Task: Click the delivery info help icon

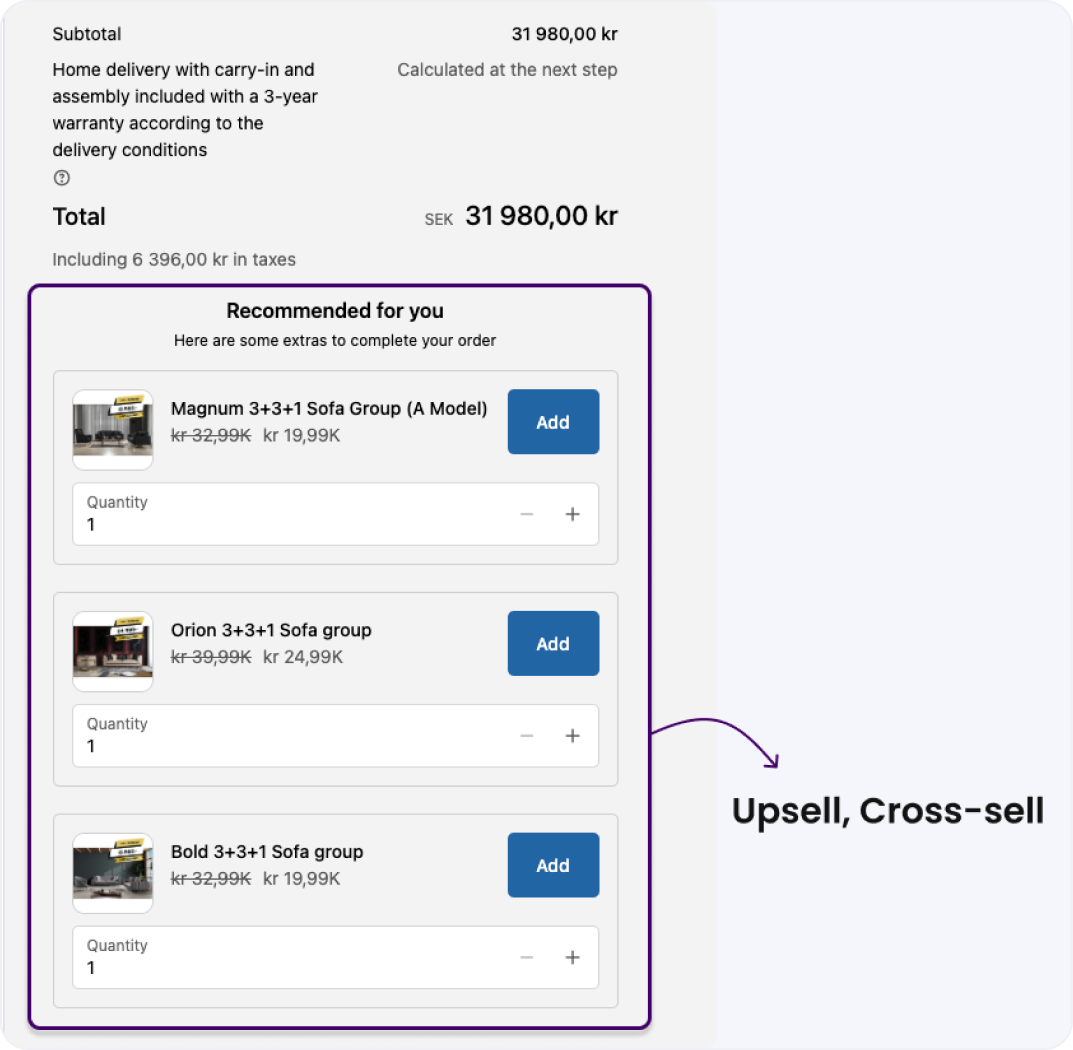Action: (x=62, y=178)
